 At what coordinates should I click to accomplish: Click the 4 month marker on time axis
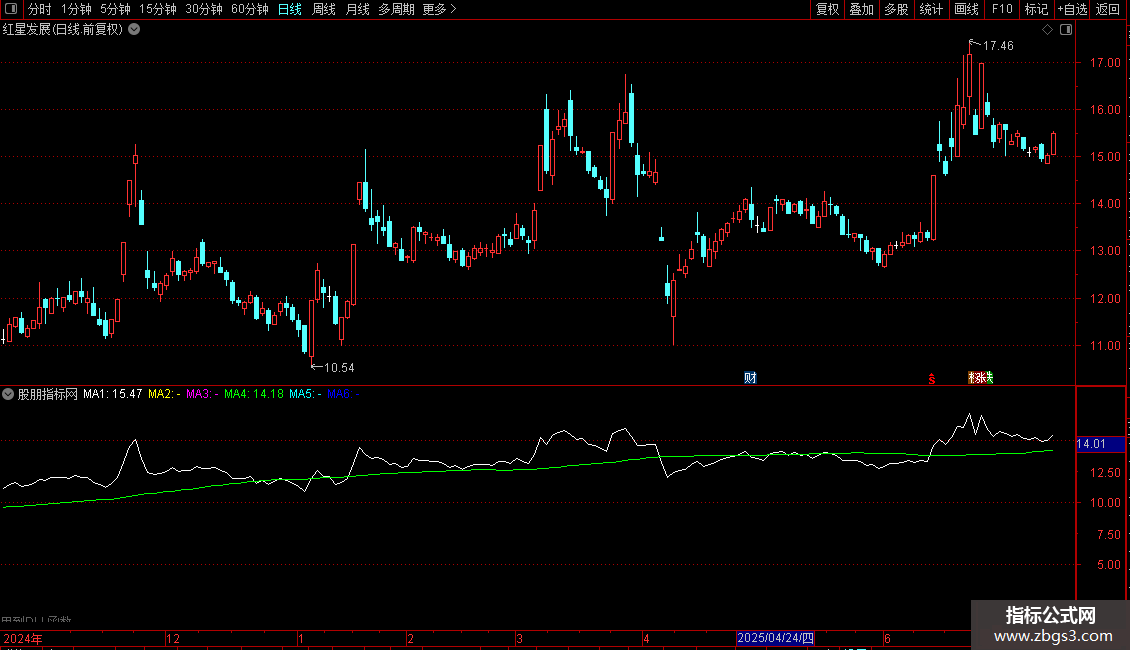pyautogui.click(x=646, y=638)
